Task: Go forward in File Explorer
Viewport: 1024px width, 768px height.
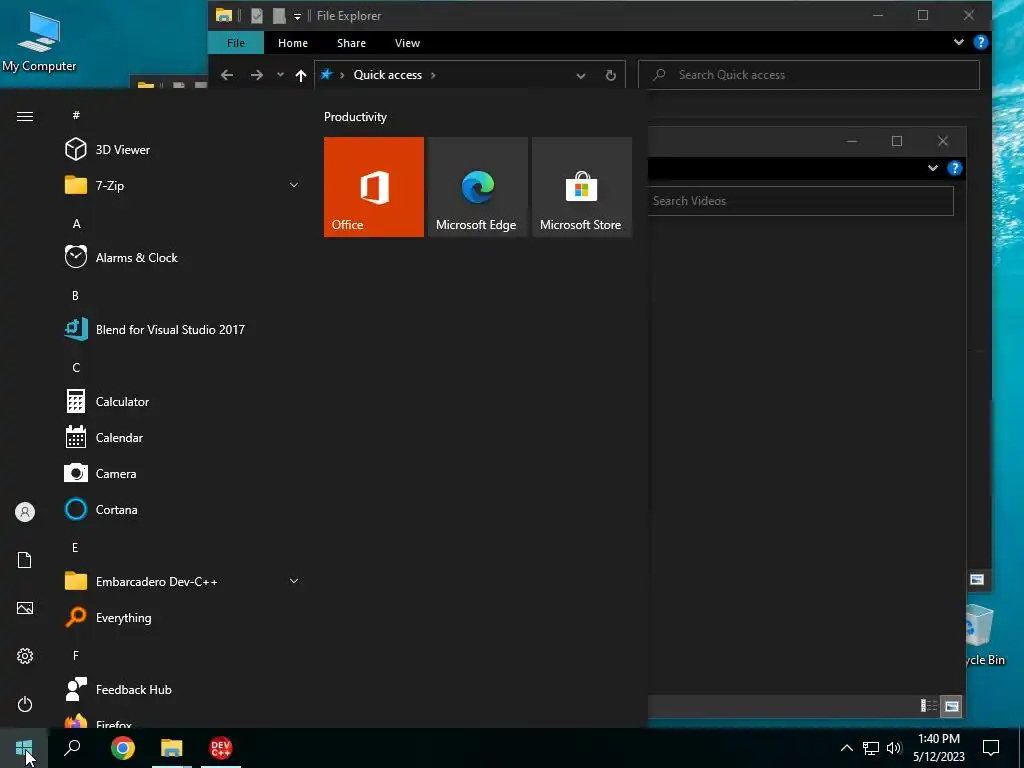Action: coord(257,75)
